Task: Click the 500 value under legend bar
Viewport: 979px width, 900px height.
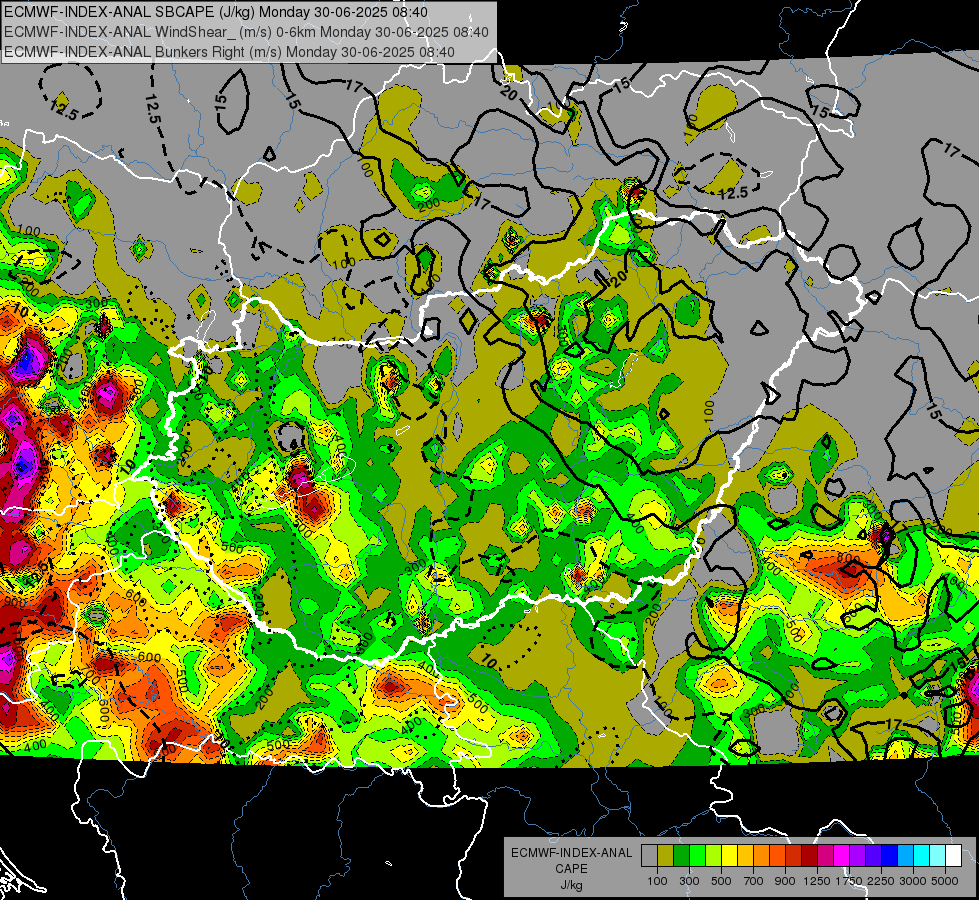Action: click(721, 881)
